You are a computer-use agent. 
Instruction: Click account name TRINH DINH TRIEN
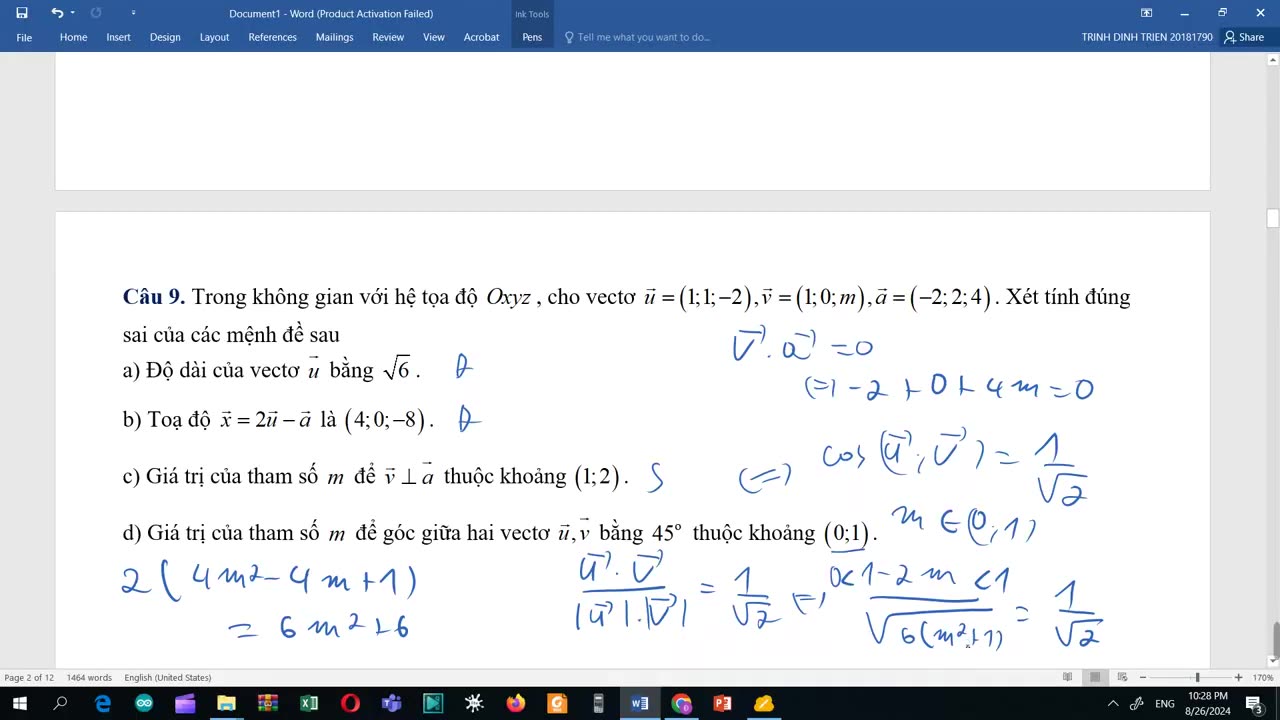pyautogui.click(x=1146, y=37)
